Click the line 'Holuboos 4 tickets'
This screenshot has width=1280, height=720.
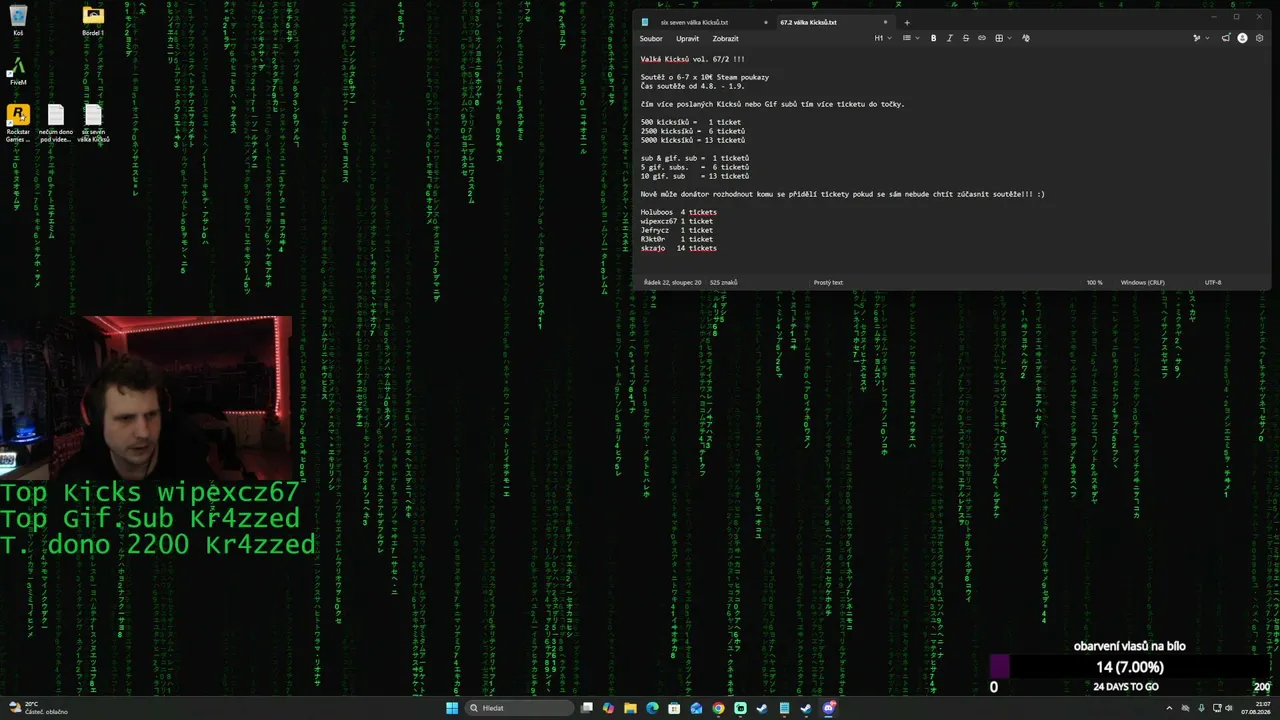click(x=679, y=212)
